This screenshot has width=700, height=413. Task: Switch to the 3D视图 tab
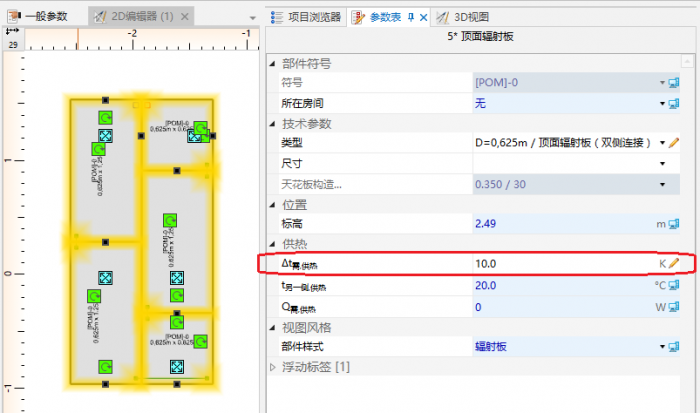tap(467, 17)
